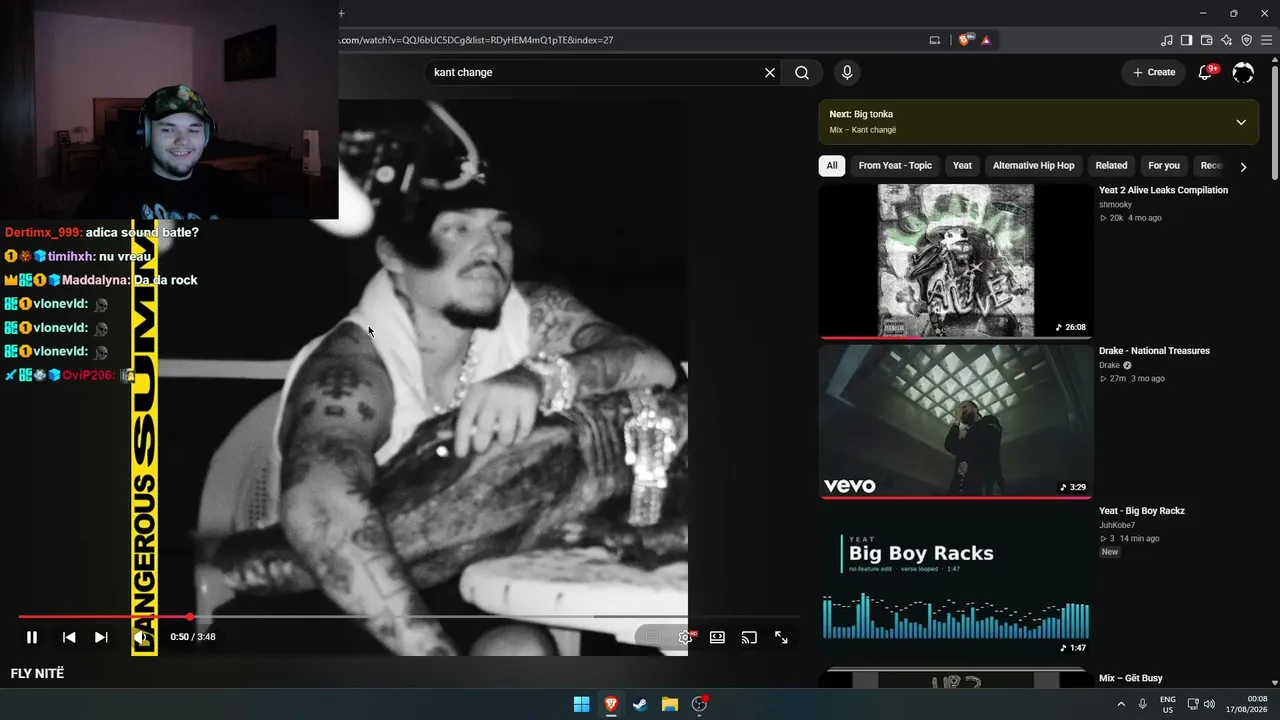Cast the video to a TV
This screenshot has height=720, width=1280.
[749, 637]
